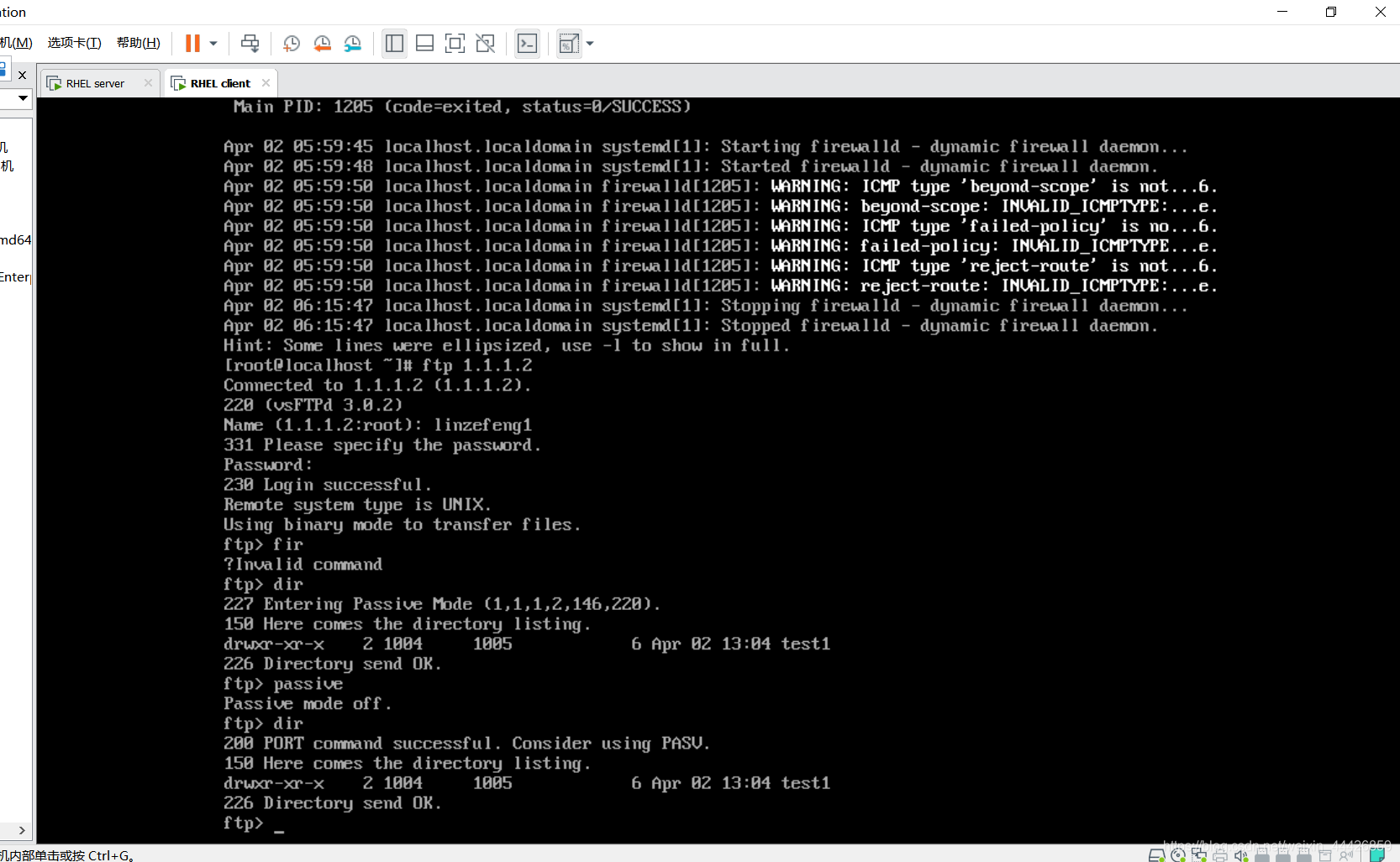This screenshot has width=1400, height=862.
Task: Close the RHEL server tab
Action: [x=148, y=82]
